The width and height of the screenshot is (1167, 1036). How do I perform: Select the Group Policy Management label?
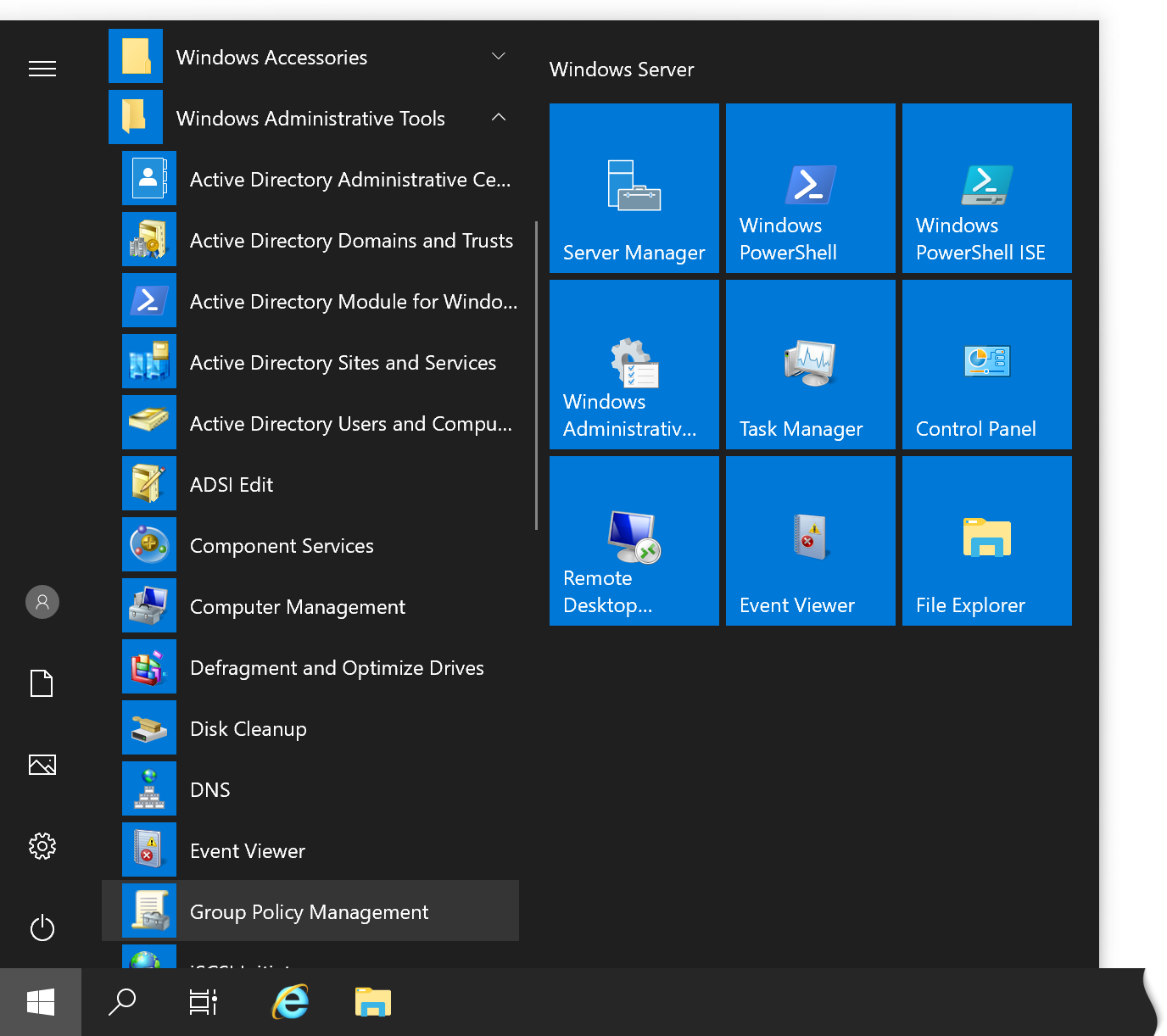click(309, 911)
